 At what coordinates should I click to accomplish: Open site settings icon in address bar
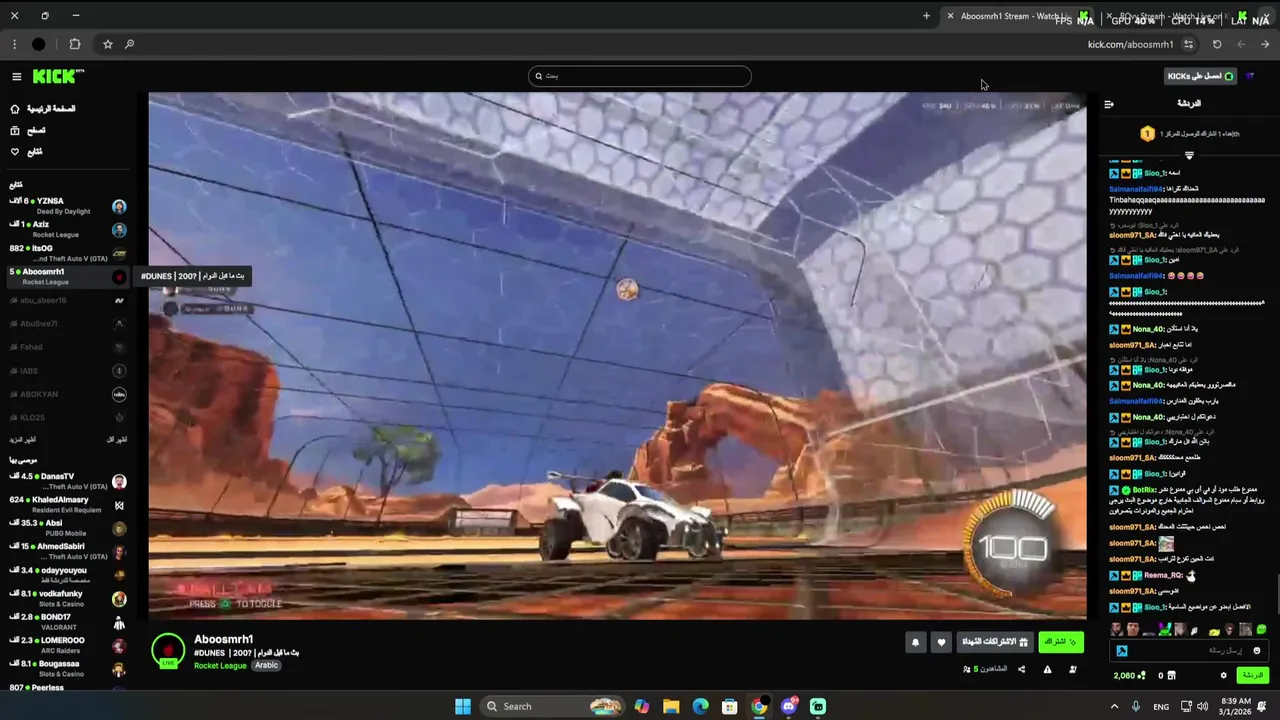pyautogui.click(x=1188, y=44)
